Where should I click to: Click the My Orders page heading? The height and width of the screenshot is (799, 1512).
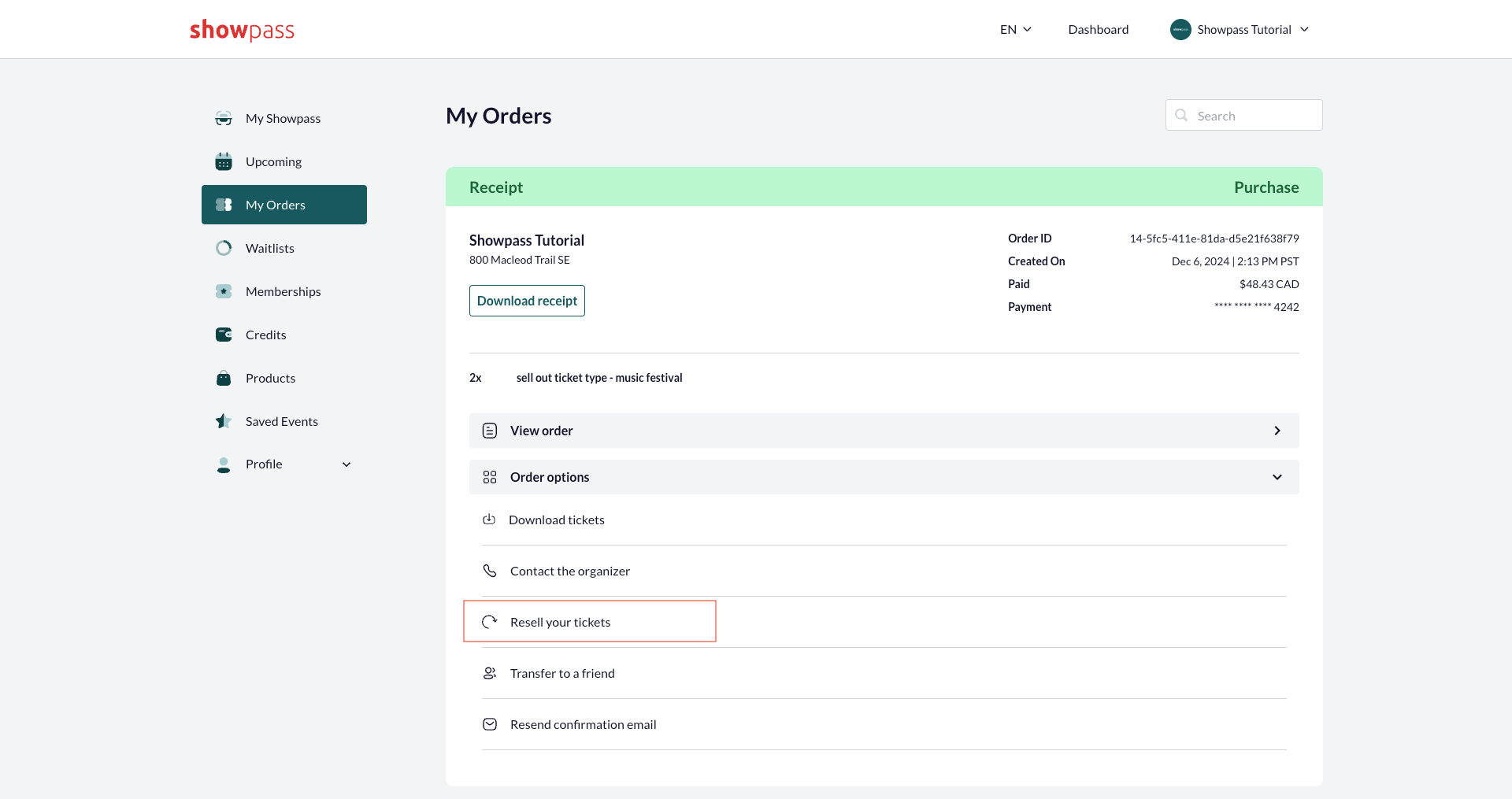(498, 116)
